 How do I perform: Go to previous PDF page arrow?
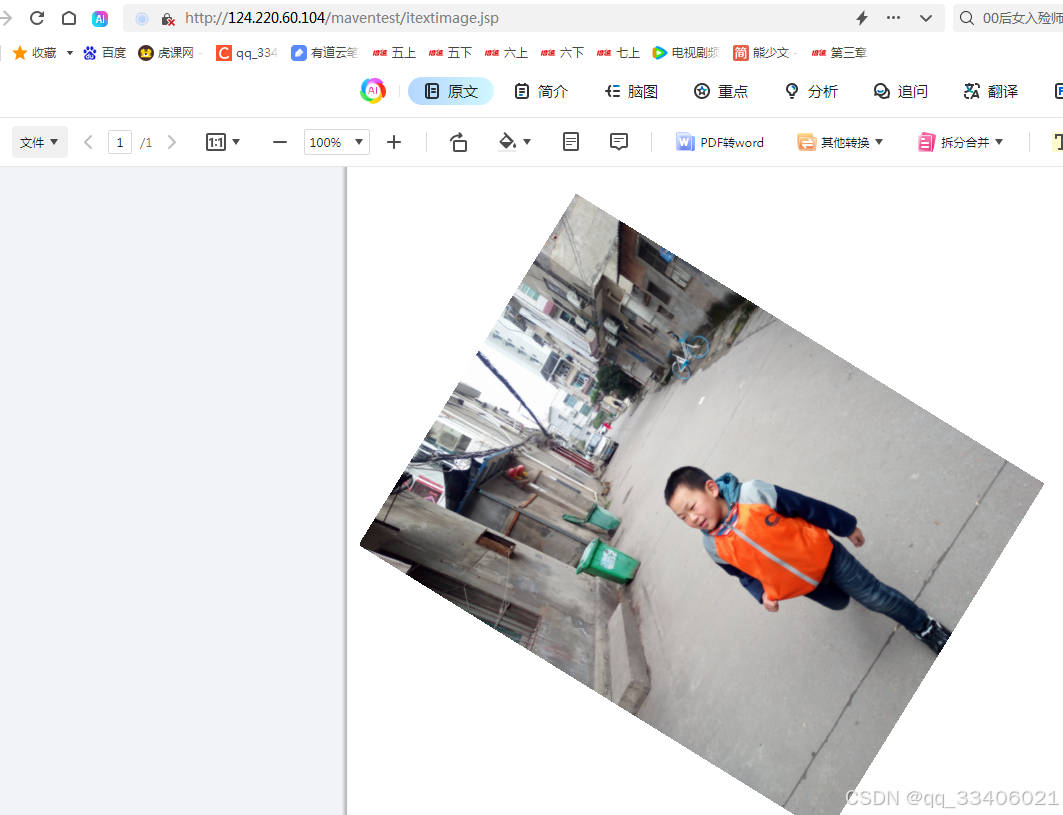point(88,142)
